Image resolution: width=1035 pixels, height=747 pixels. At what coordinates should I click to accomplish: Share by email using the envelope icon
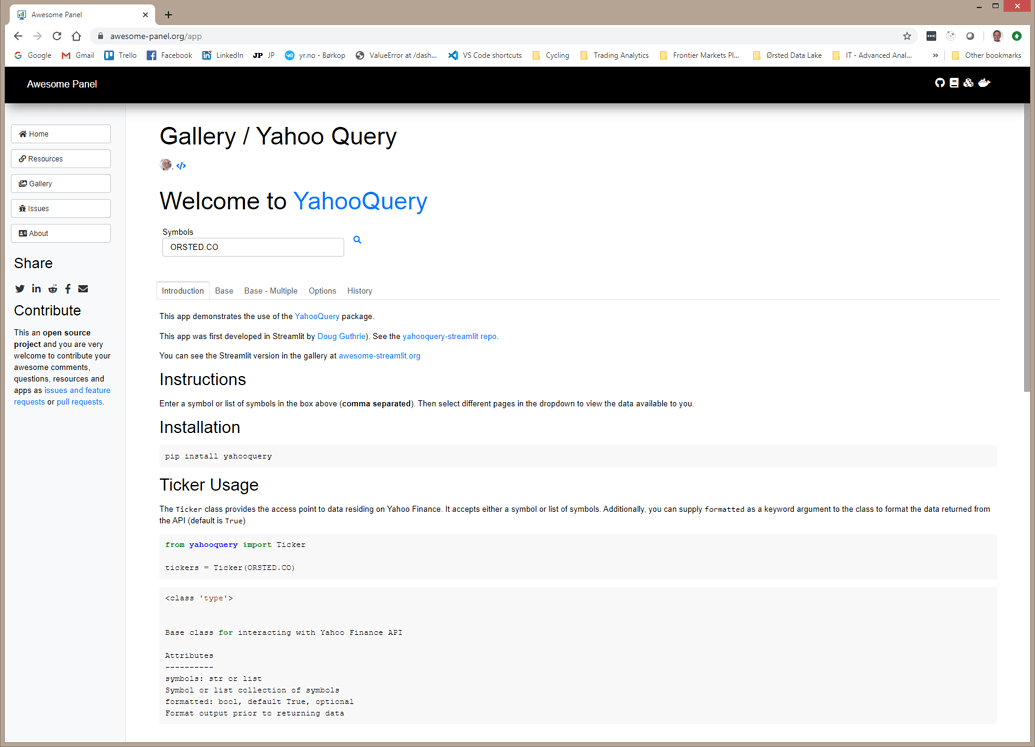(83, 289)
